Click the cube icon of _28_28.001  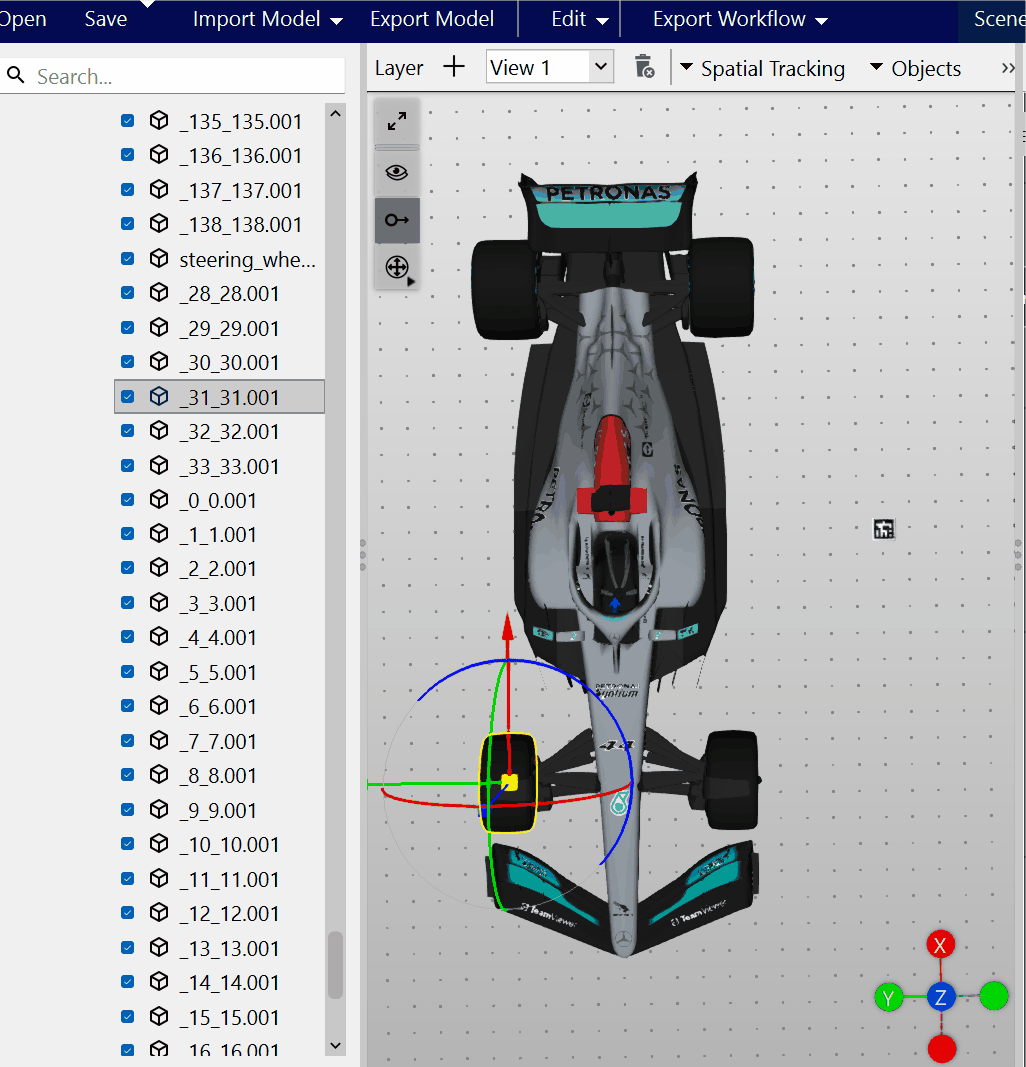coord(159,293)
